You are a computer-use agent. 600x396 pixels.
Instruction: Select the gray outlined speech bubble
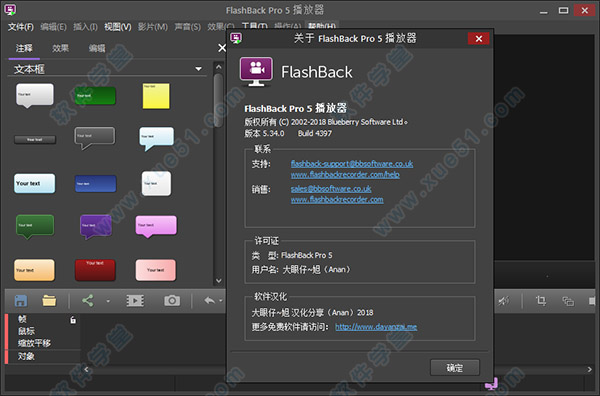tap(95, 138)
